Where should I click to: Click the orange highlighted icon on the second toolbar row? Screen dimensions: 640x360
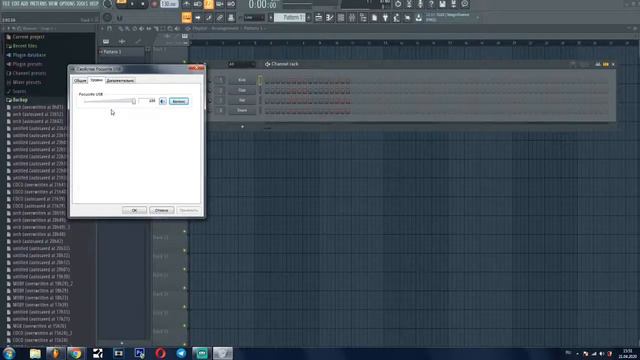point(187,18)
